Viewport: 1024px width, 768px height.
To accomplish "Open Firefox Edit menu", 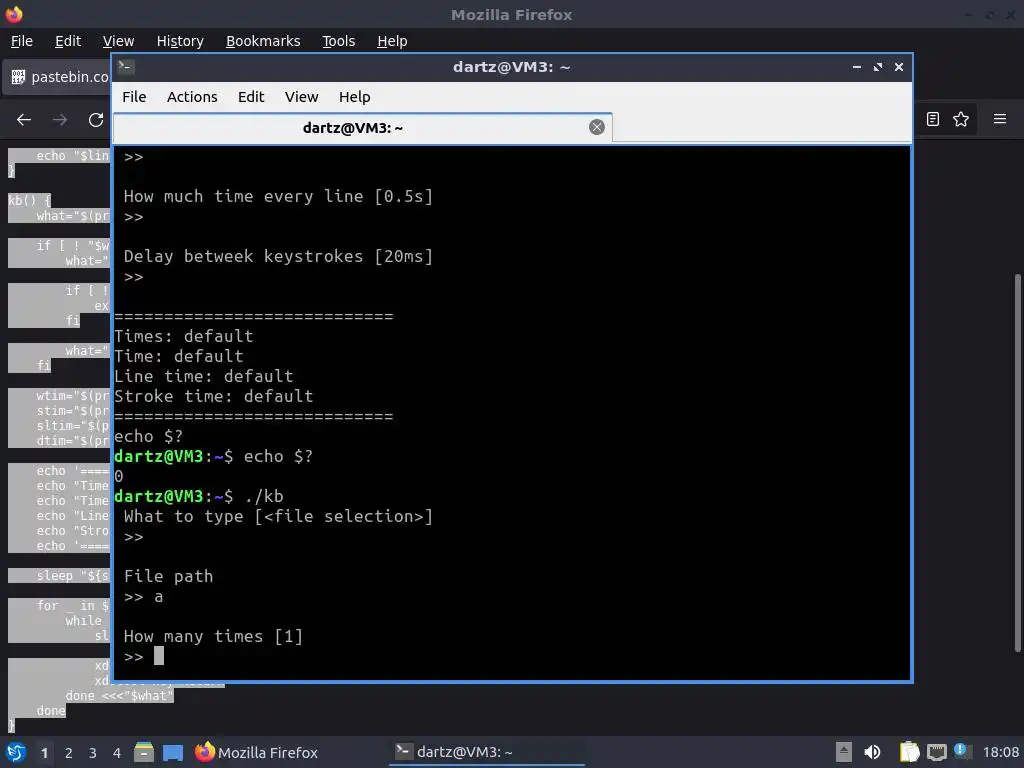I will click(x=68, y=41).
